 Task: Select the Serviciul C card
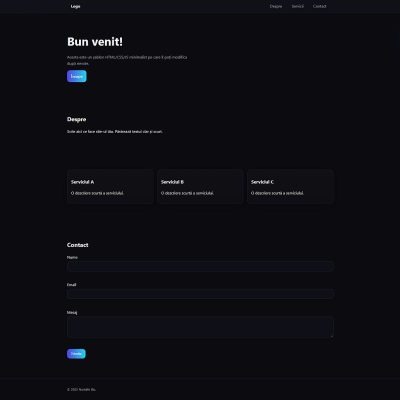290,187
